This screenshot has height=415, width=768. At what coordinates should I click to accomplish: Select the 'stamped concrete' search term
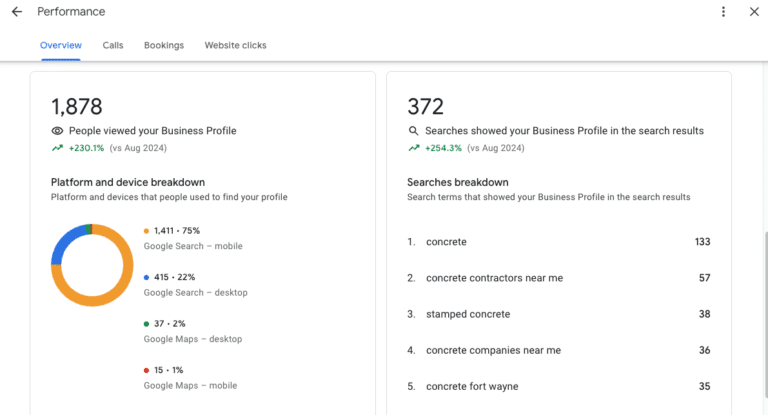pos(468,314)
